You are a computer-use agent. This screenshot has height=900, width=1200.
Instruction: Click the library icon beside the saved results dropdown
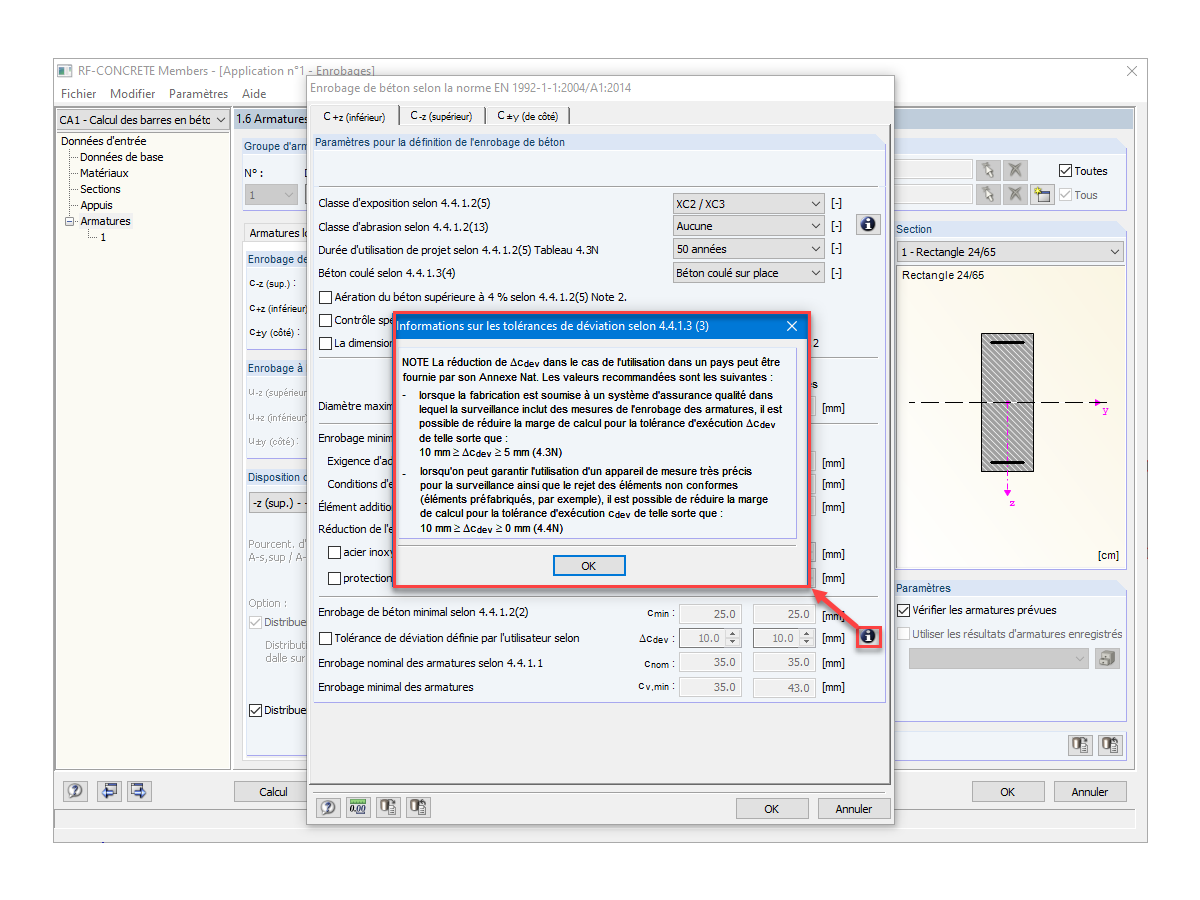(1107, 658)
